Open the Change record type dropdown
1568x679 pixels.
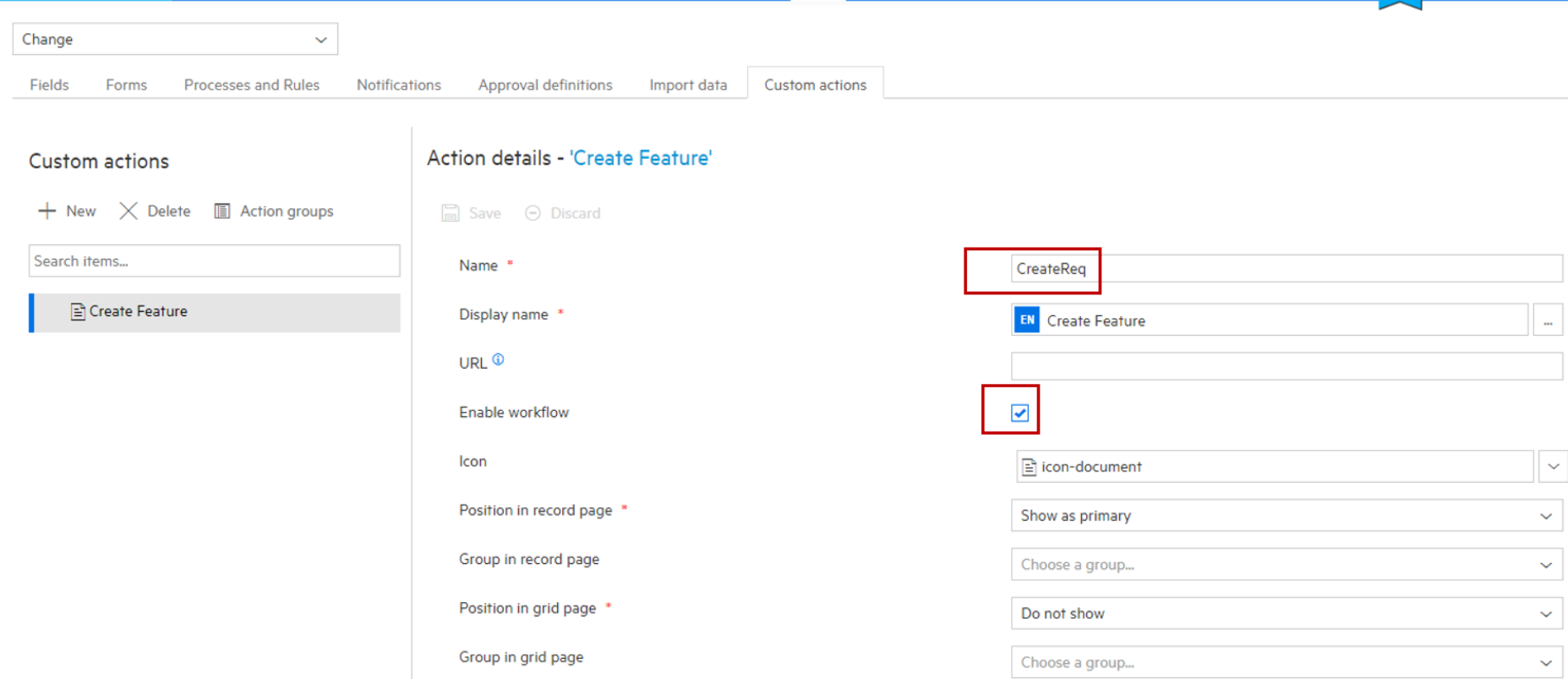[175, 39]
